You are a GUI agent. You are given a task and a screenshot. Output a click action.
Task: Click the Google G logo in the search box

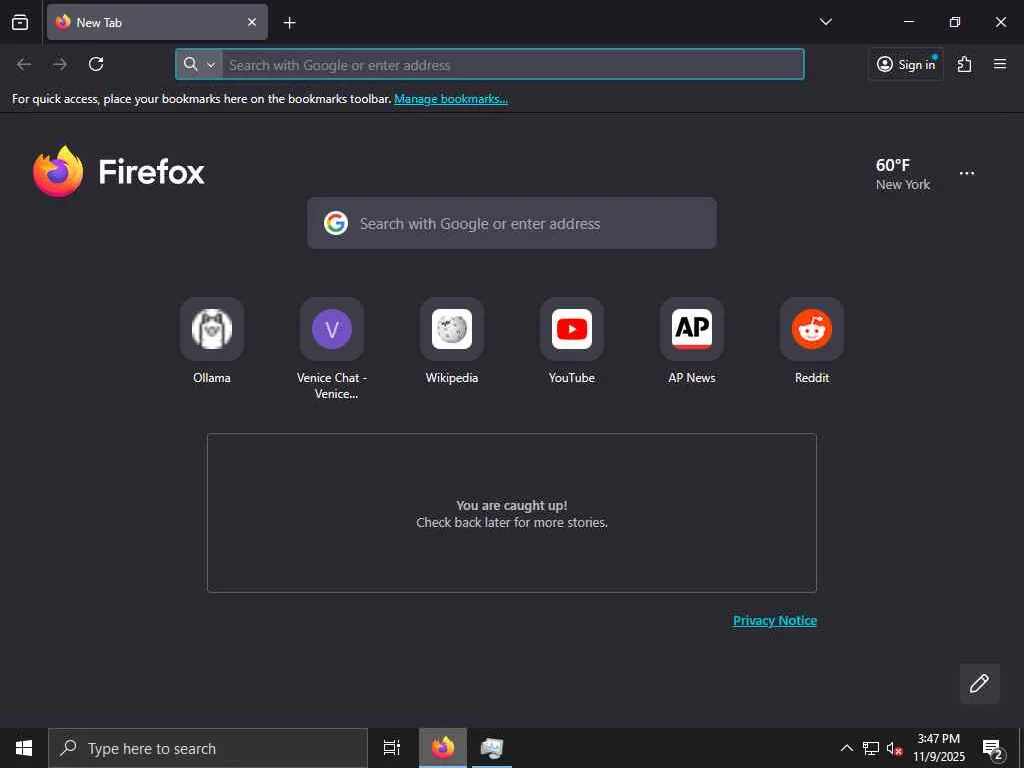[336, 223]
